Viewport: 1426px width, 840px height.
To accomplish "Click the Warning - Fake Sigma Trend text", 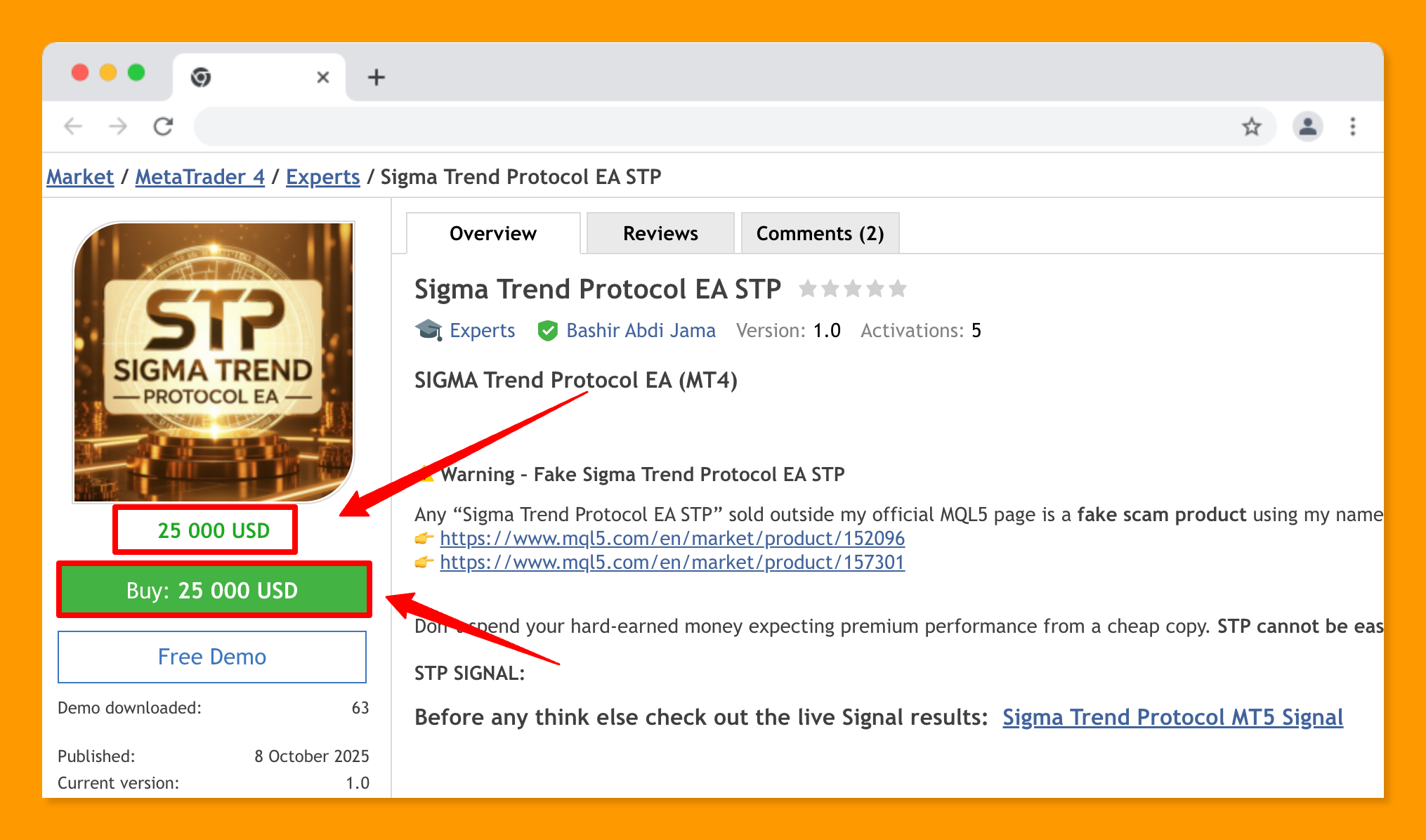I will [x=643, y=475].
